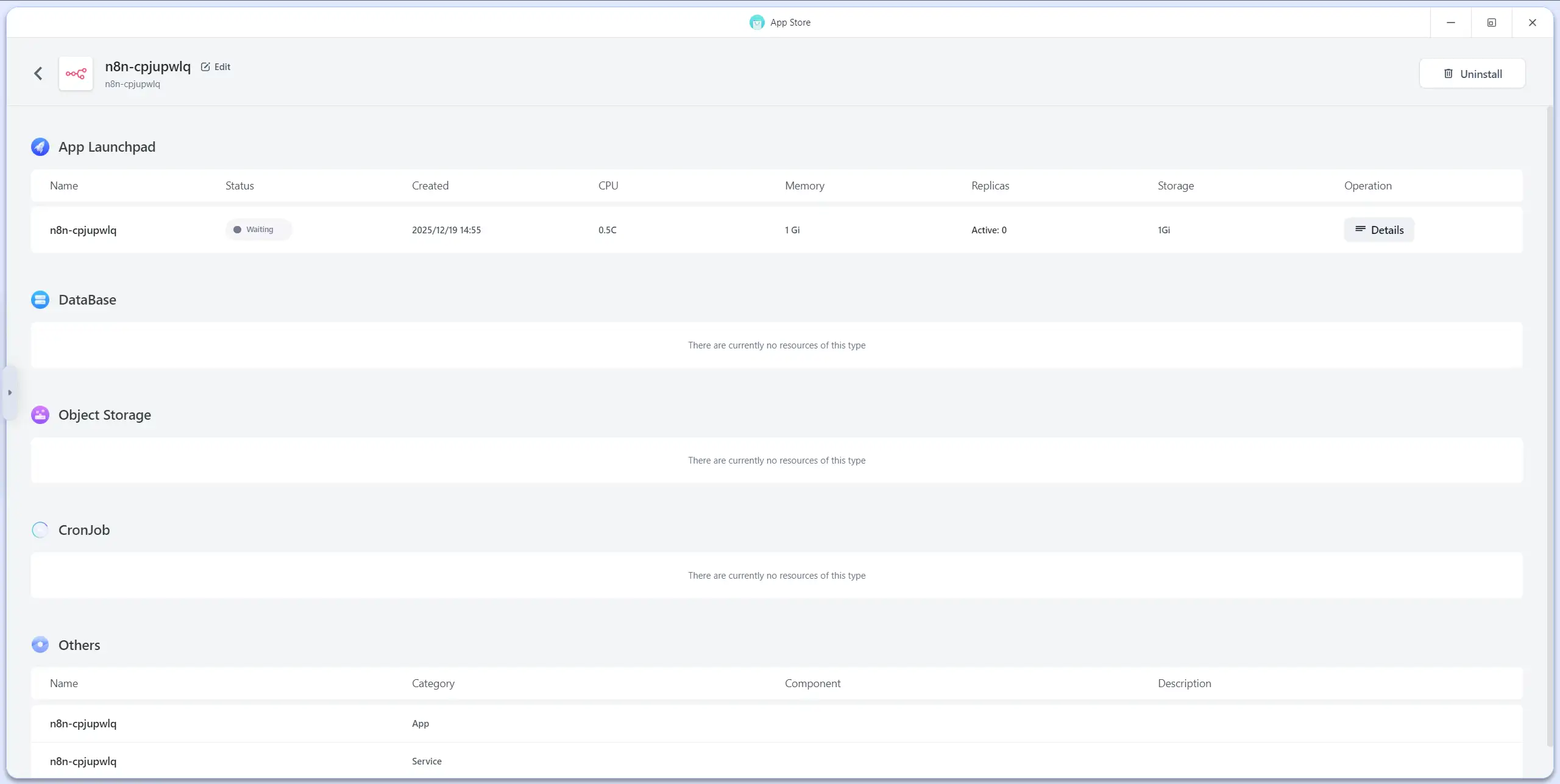Viewport: 1560px width, 784px height.
Task: Click the Others section icon
Action: [40, 645]
